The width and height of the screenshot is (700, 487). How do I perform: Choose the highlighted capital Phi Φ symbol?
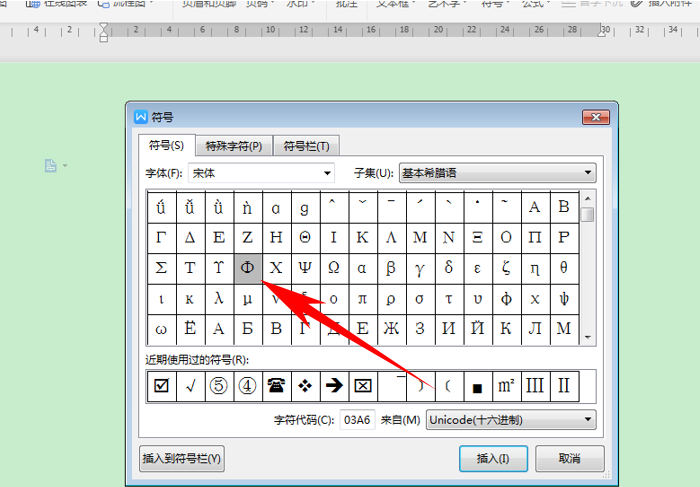point(247,268)
